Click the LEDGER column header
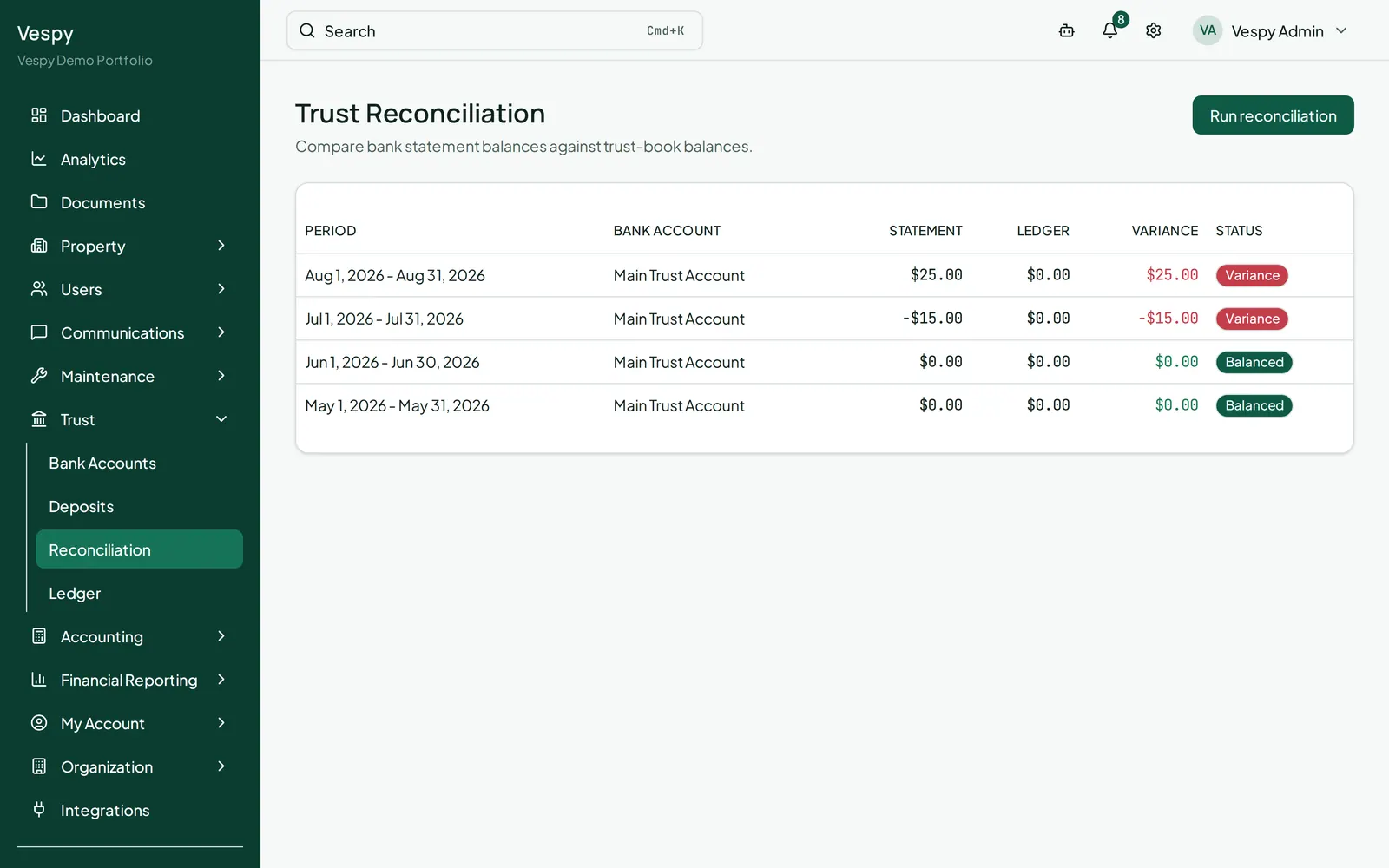 (x=1043, y=231)
